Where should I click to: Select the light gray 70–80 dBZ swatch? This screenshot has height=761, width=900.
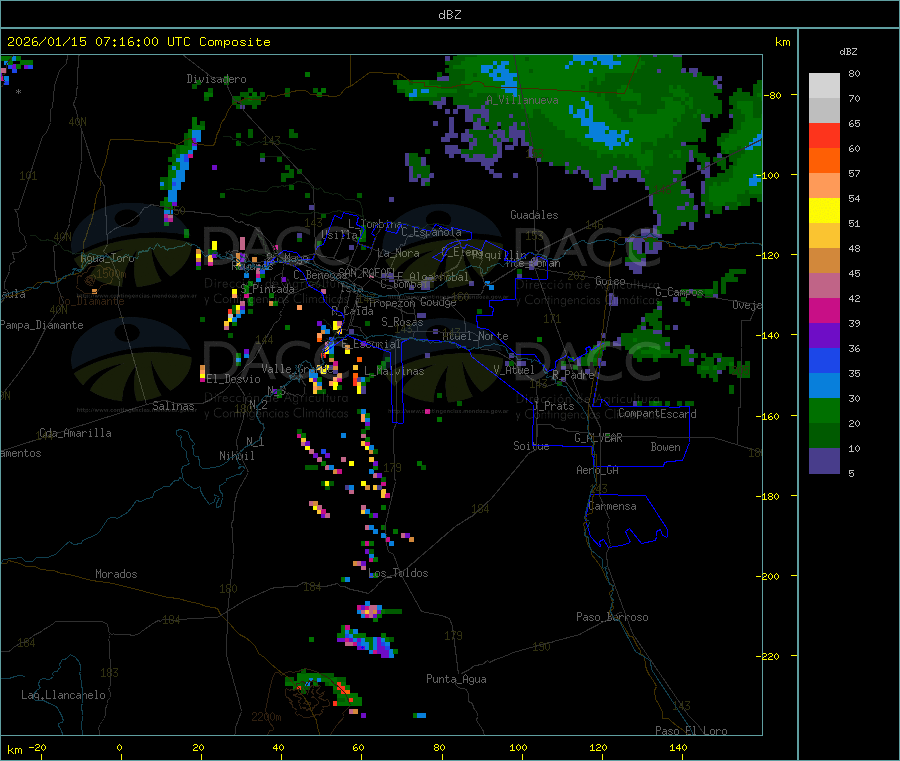click(x=824, y=86)
